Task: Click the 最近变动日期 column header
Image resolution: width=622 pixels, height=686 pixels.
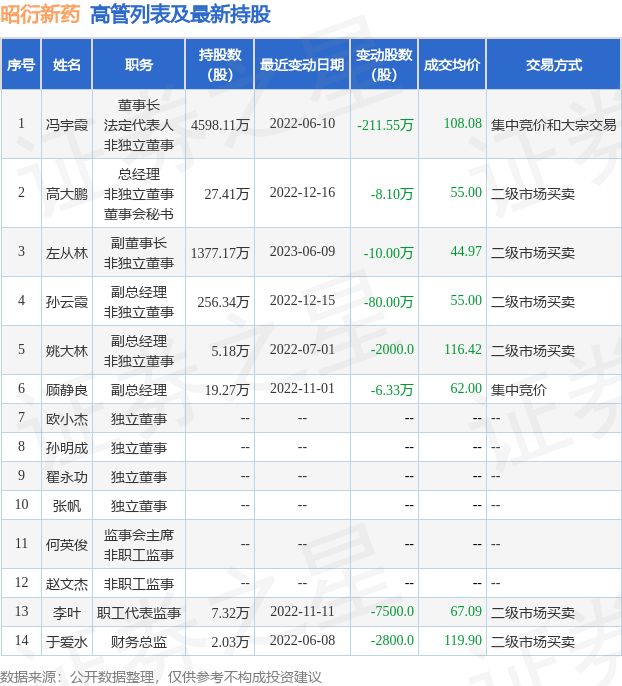Action: coord(302,65)
